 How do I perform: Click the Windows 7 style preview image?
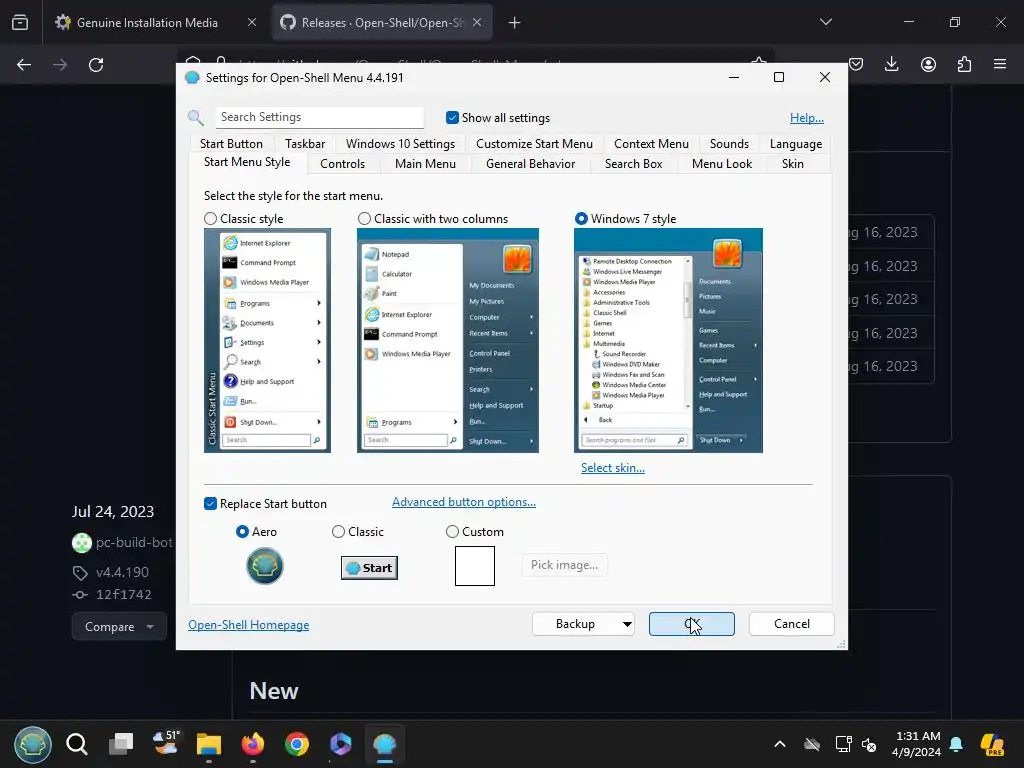click(x=668, y=340)
